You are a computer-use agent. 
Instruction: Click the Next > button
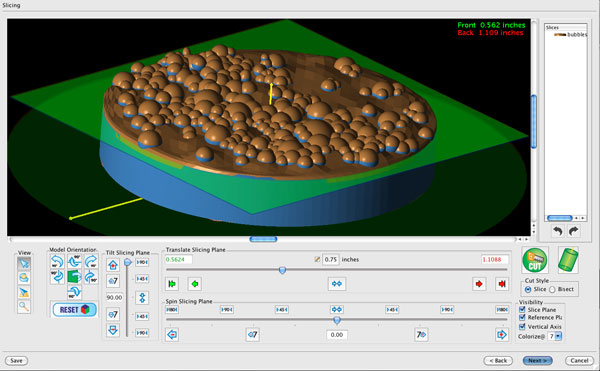(x=538, y=360)
